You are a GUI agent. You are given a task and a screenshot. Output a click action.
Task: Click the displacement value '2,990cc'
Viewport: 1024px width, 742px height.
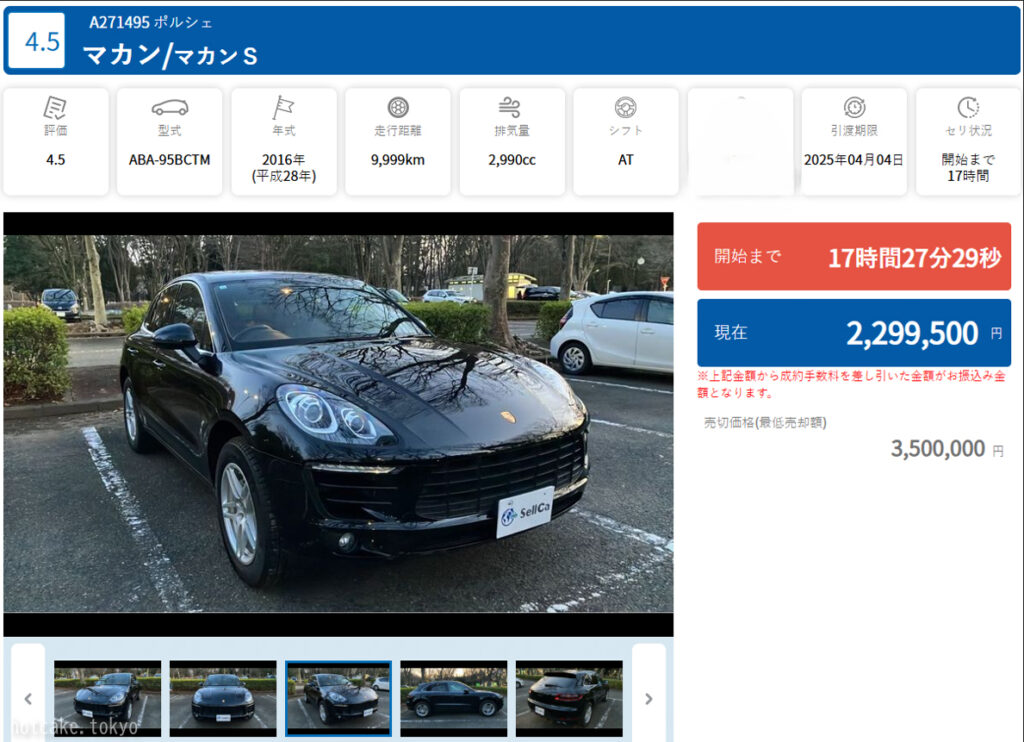pyautogui.click(x=511, y=159)
